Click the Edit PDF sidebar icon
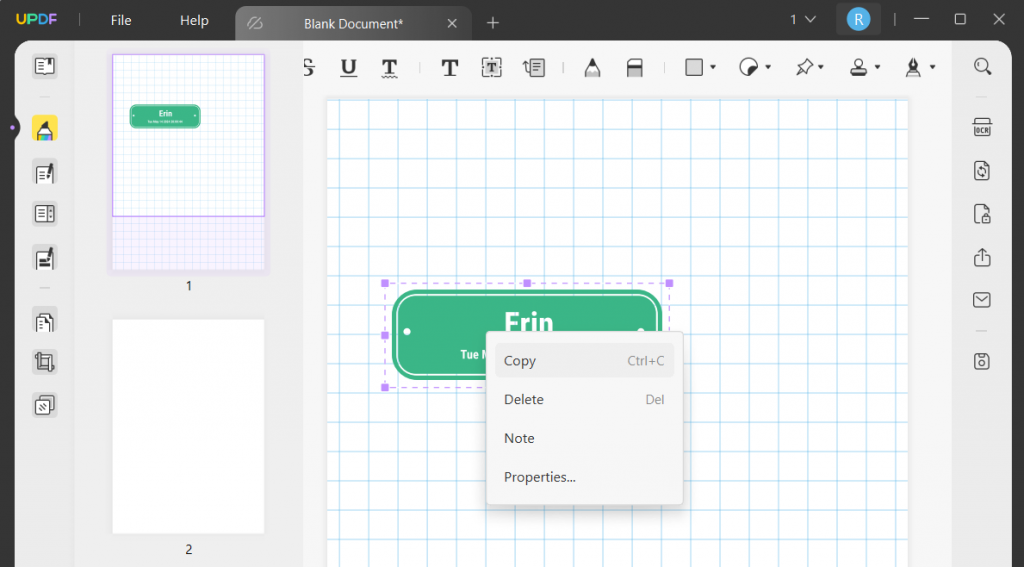 pyautogui.click(x=44, y=172)
